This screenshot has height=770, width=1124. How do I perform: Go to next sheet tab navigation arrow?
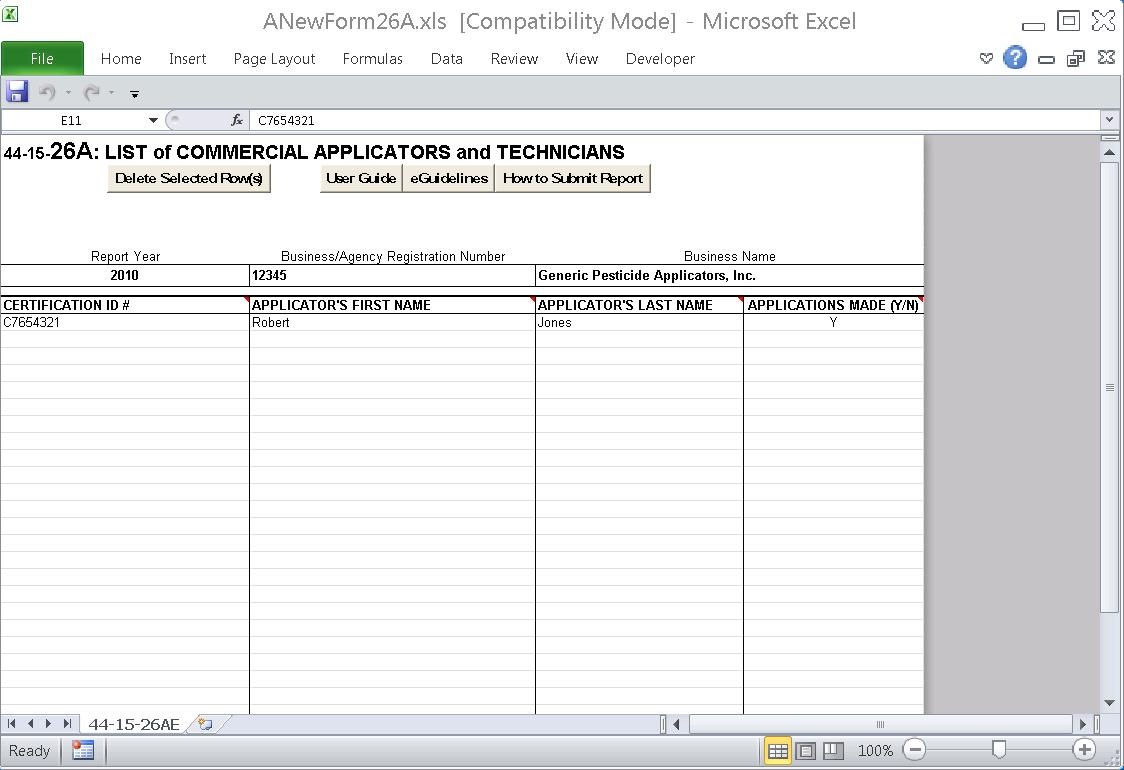[x=48, y=724]
